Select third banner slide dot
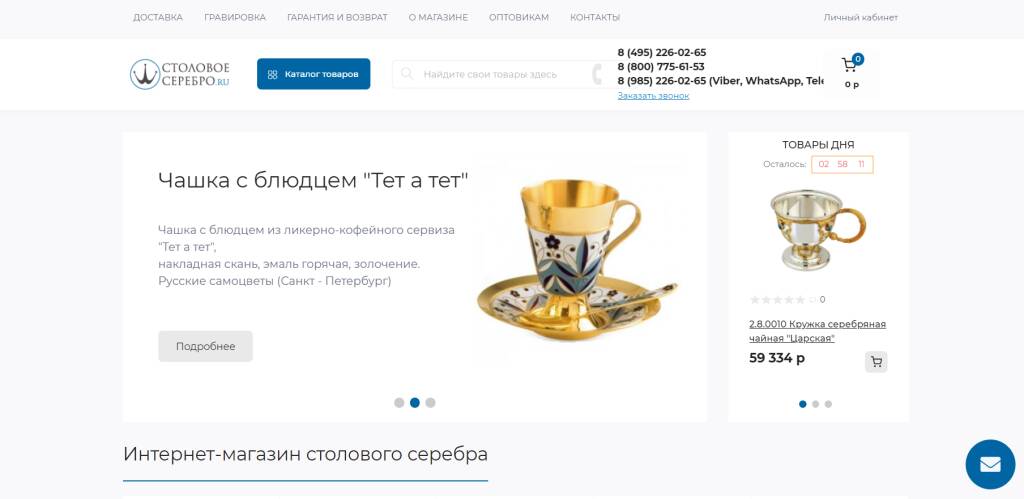Image resolution: width=1024 pixels, height=499 pixels. 430,402
